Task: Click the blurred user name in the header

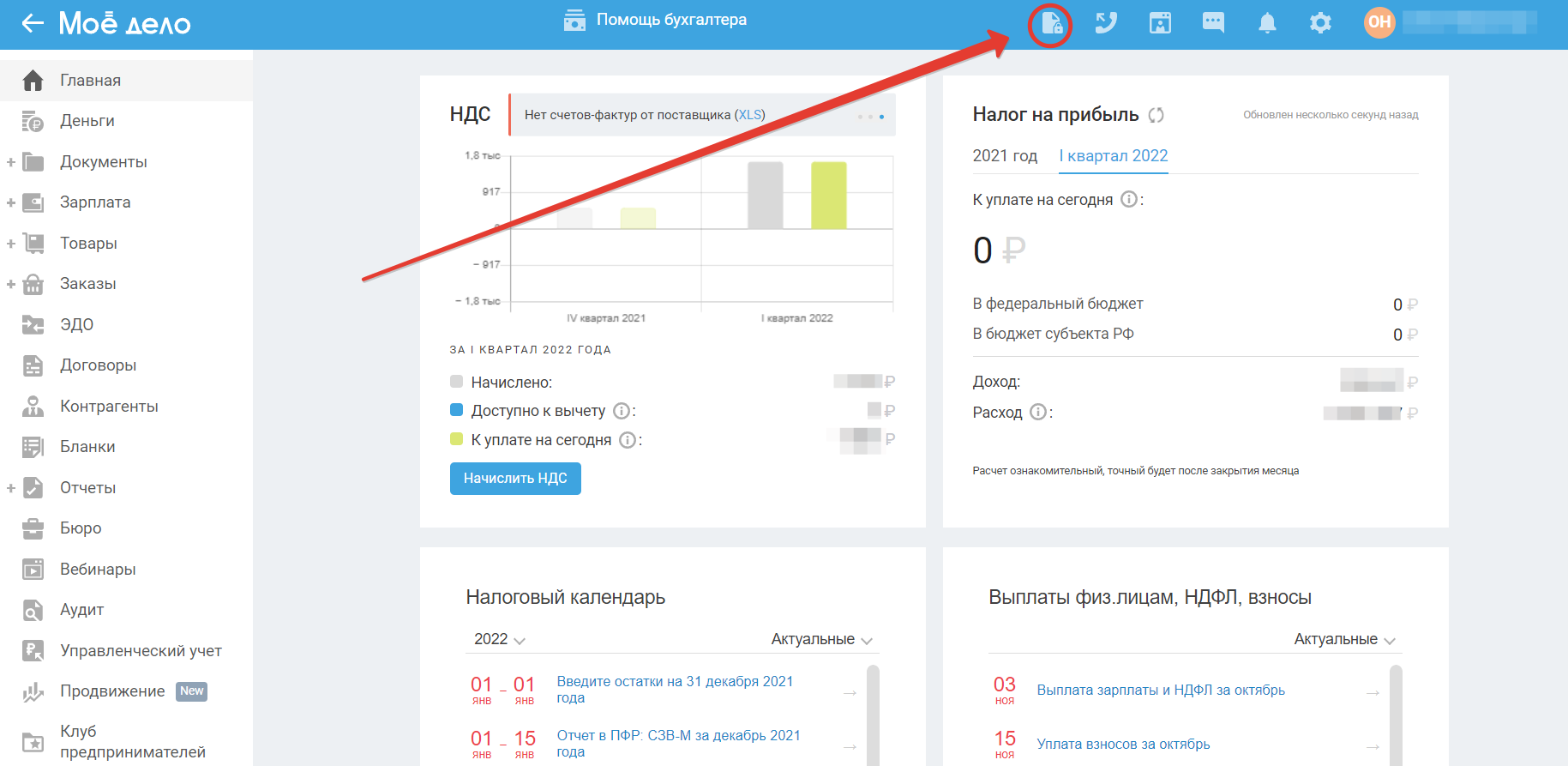Action: coord(1469,22)
